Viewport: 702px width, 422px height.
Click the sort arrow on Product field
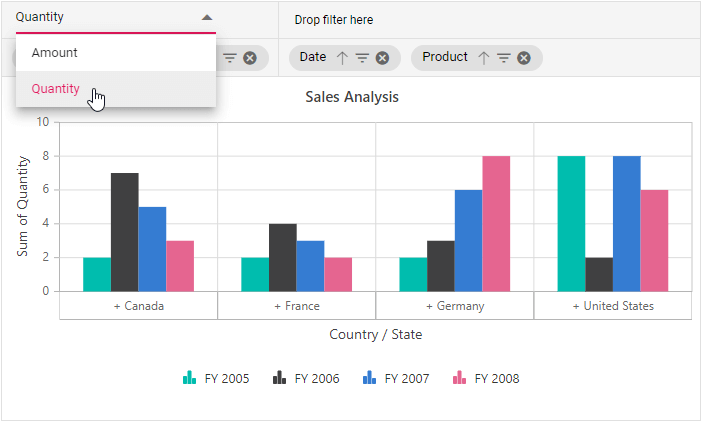pos(484,58)
